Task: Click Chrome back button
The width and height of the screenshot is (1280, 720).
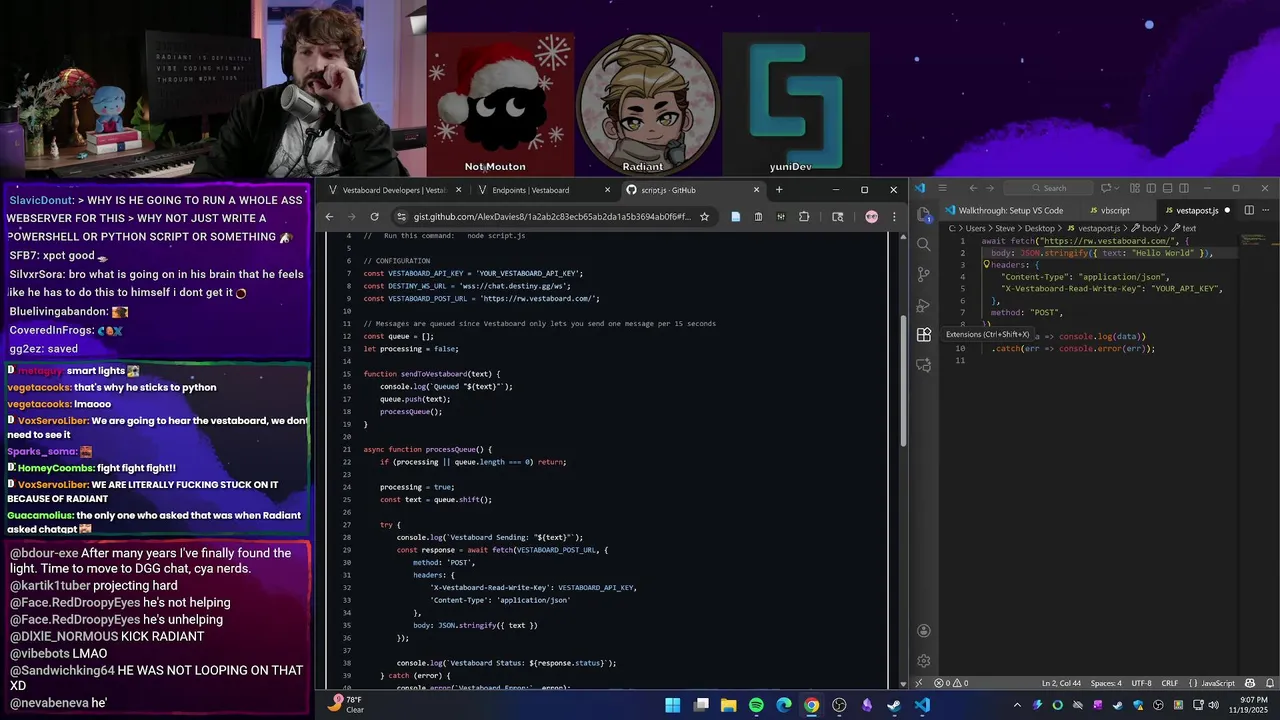Action: pyautogui.click(x=329, y=217)
